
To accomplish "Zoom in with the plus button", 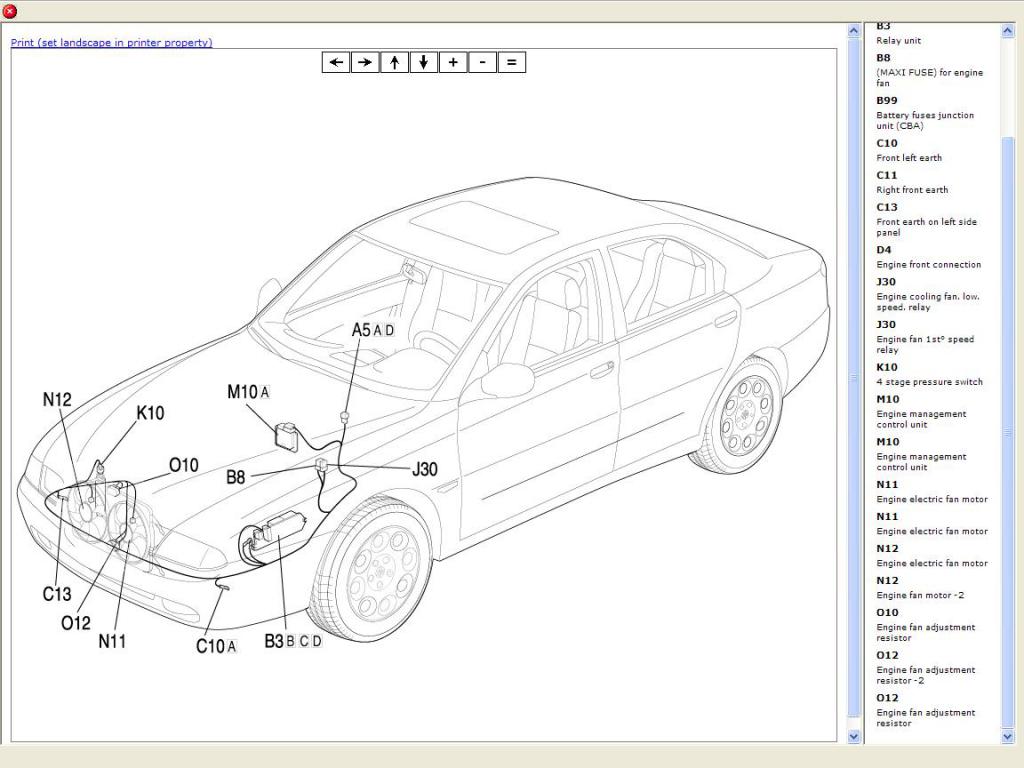I will (x=453, y=62).
